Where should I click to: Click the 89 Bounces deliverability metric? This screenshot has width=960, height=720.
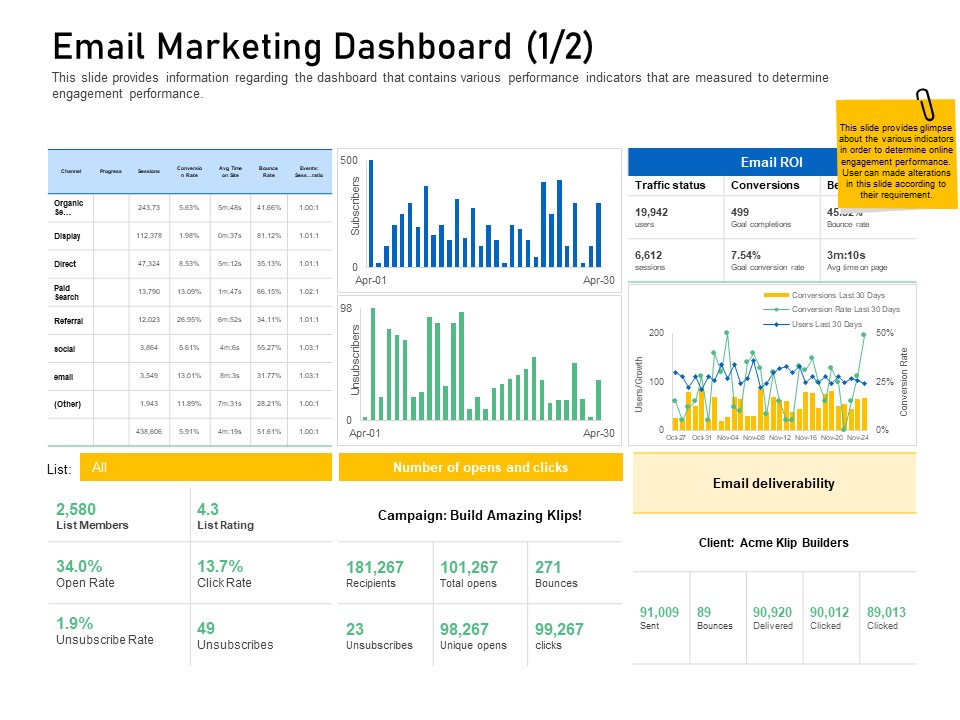click(x=715, y=618)
